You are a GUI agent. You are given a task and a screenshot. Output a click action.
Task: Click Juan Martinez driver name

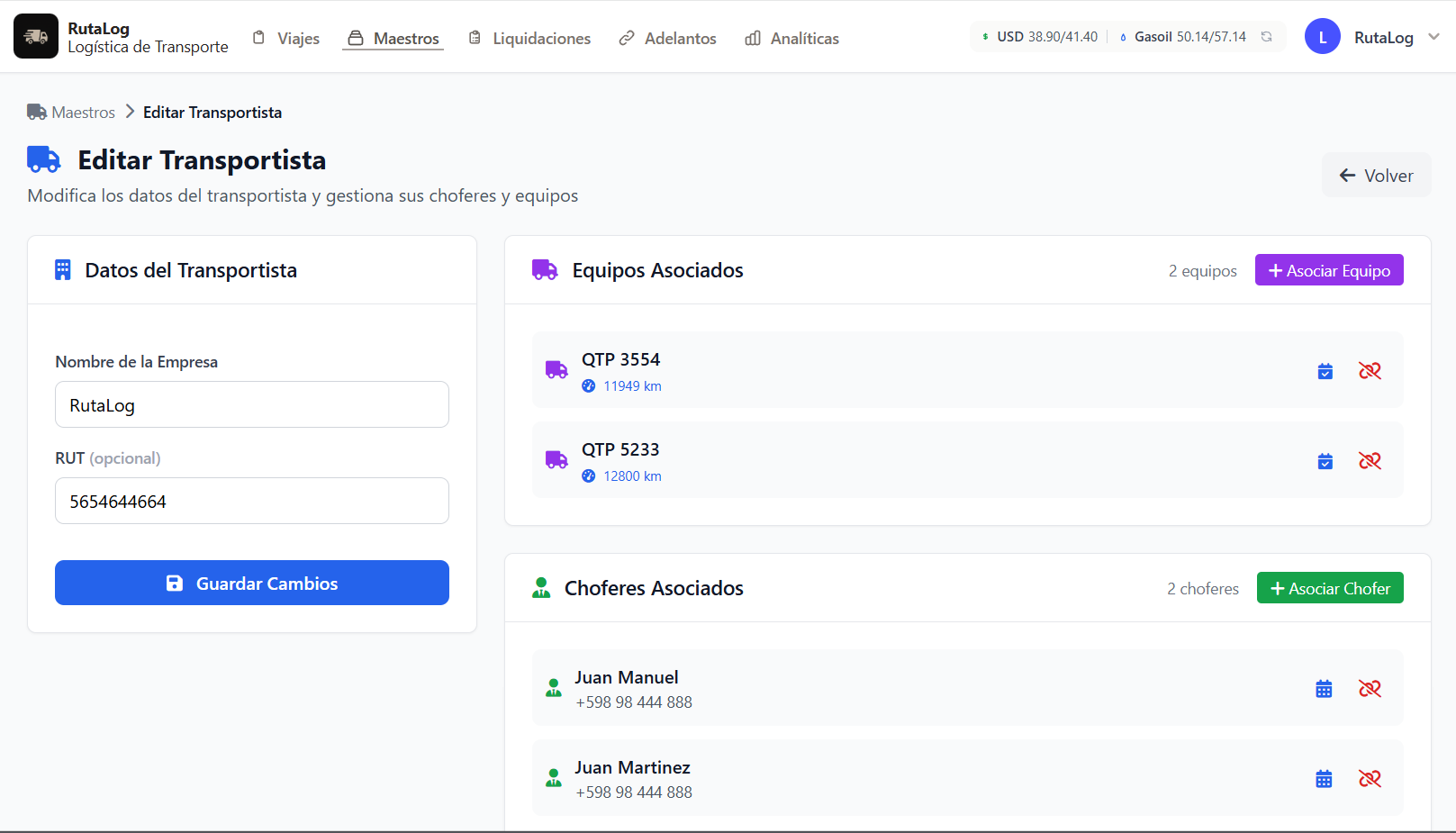[x=632, y=767]
